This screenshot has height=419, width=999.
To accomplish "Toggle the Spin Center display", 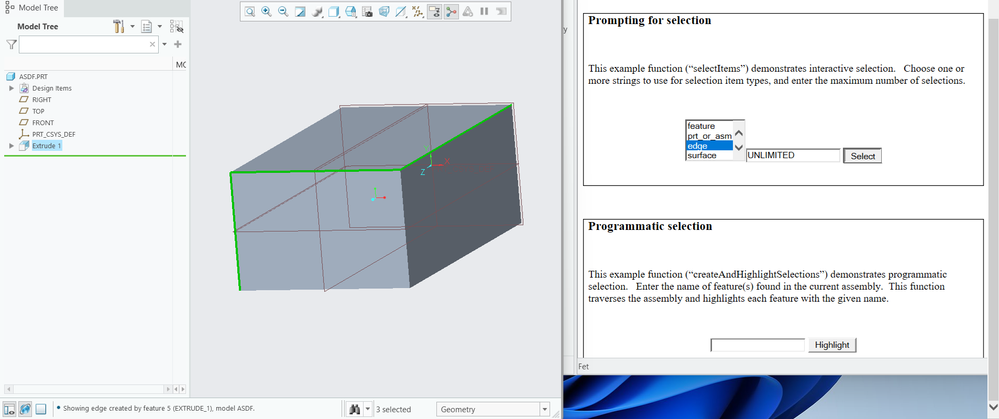I will 452,12.
